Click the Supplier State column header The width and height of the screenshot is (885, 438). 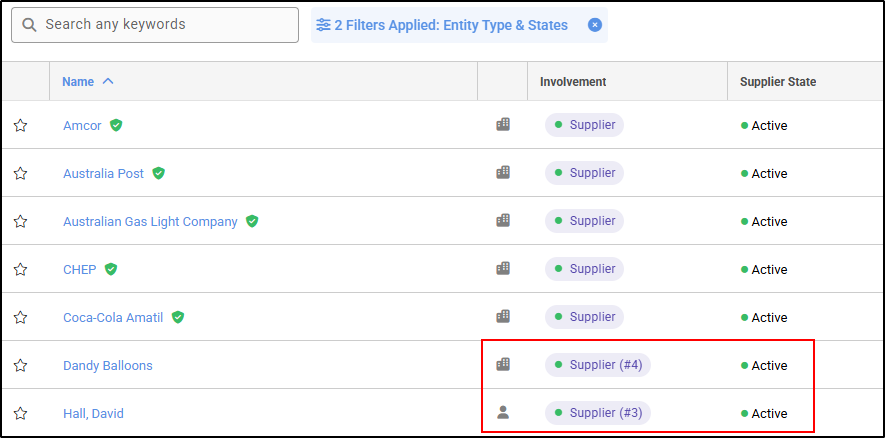coord(777,82)
